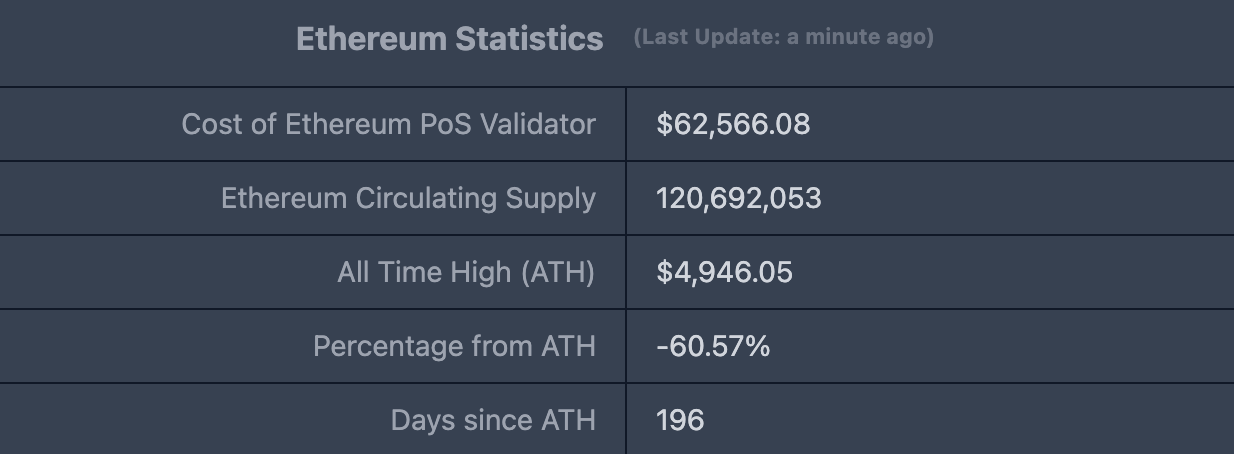The image size is (1234, 454).
Task: Click the -60.57% percentage value
Action: coord(713,346)
